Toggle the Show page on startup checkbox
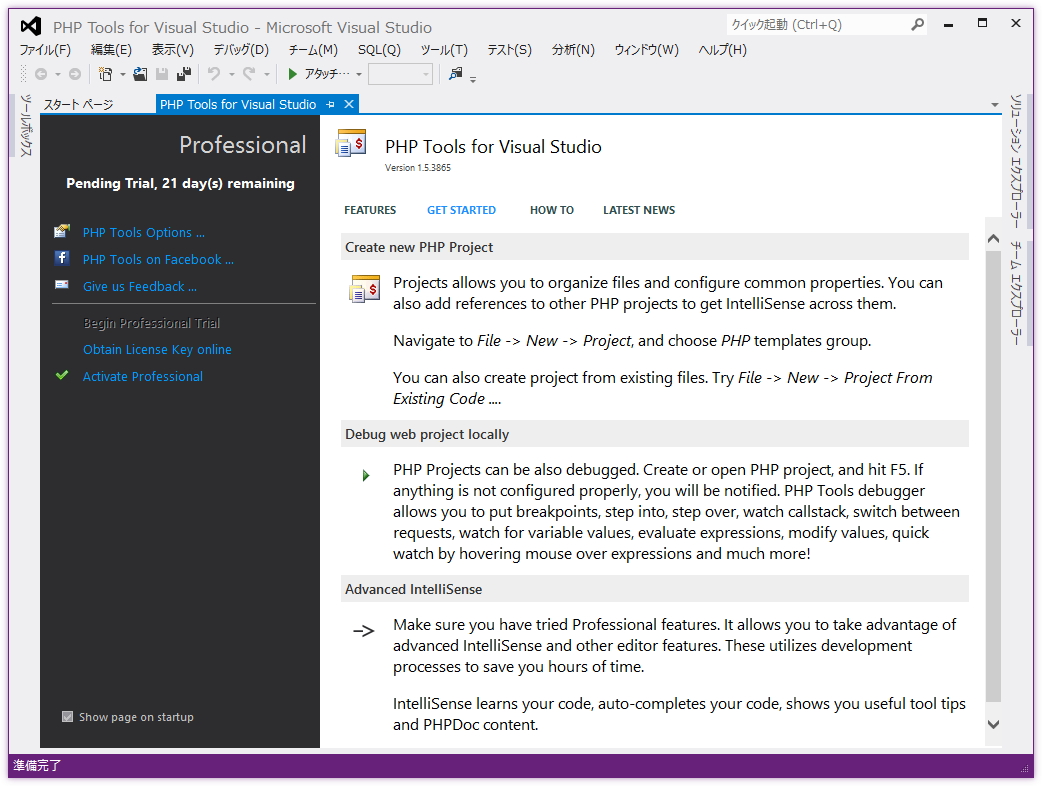The height and width of the screenshot is (786, 1042). coord(67,717)
